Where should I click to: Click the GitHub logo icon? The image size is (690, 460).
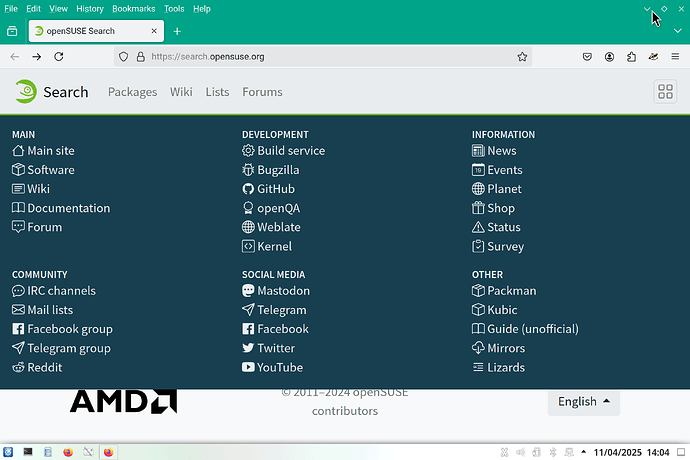pyautogui.click(x=248, y=189)
